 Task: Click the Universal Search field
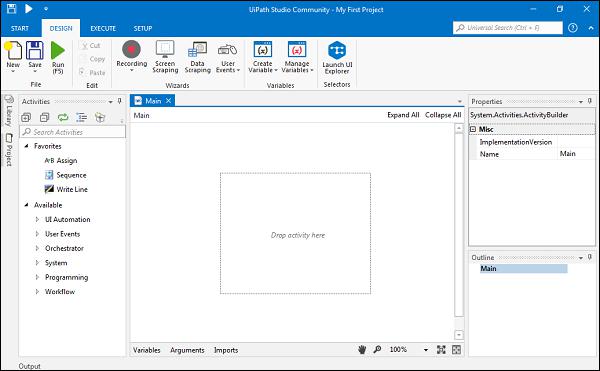tap(508, 28)
